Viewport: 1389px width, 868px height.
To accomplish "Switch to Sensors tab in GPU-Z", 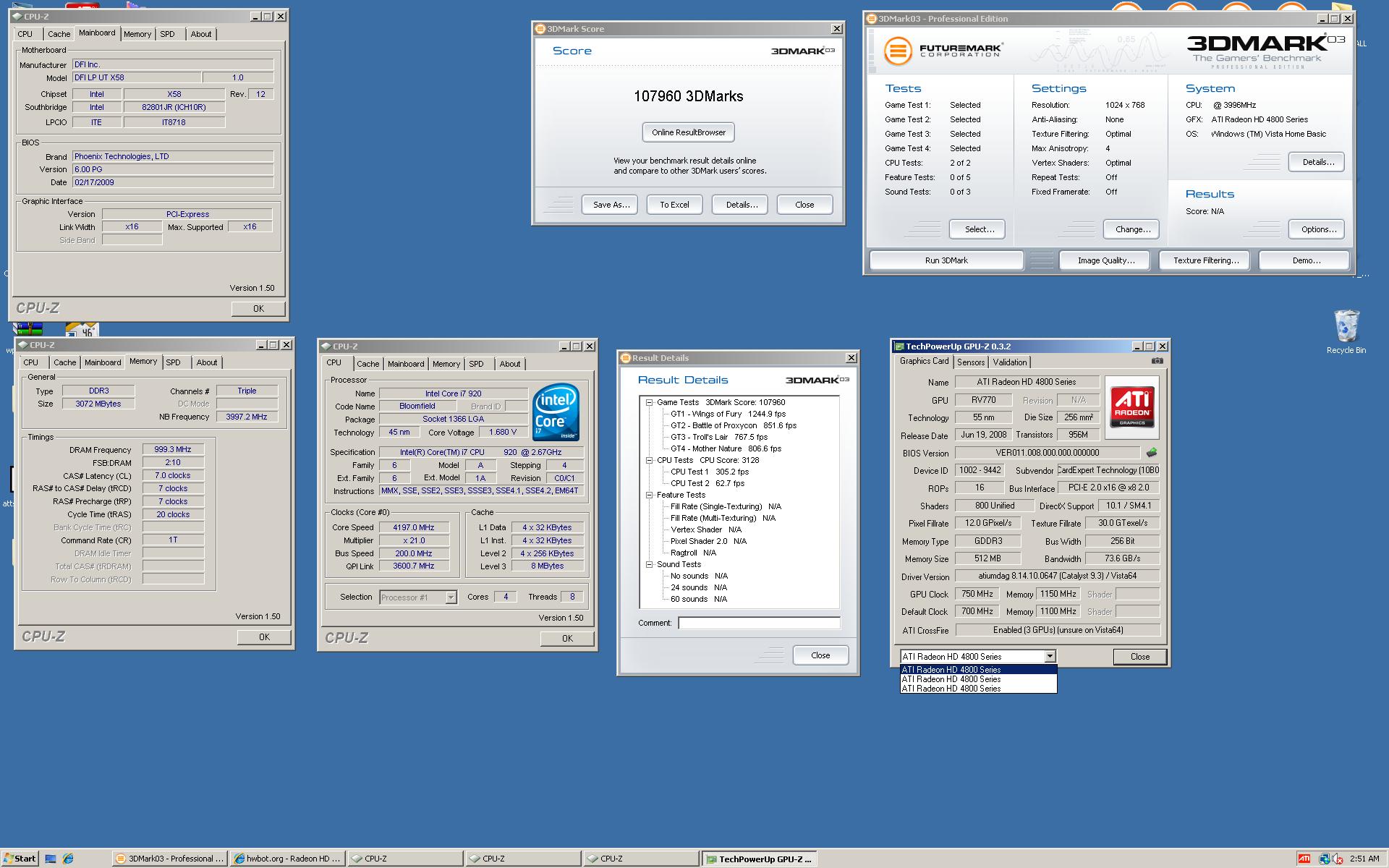I will (970, 362).
